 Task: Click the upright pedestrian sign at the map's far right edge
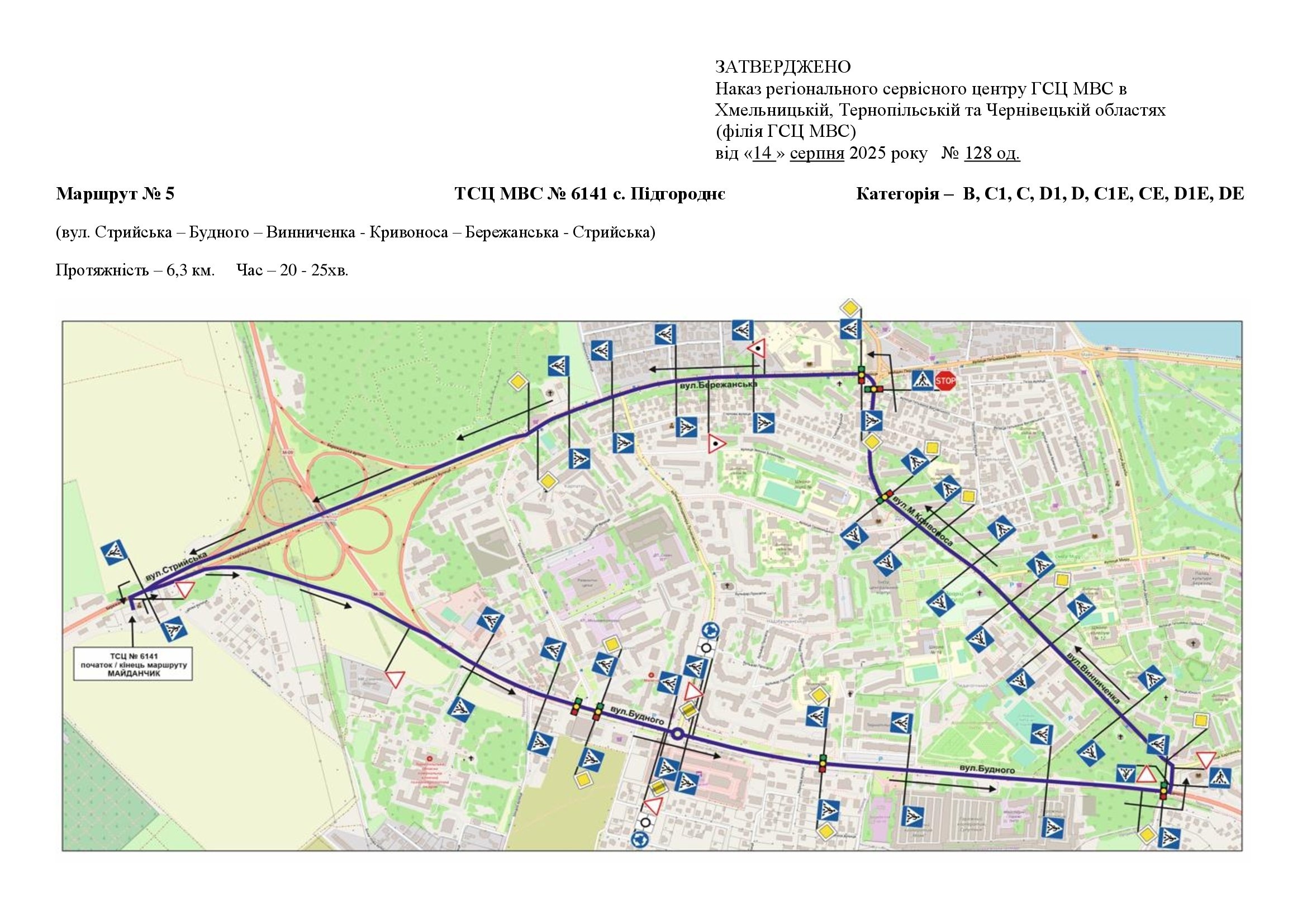pyautogui.click(x=1219, y=777)
